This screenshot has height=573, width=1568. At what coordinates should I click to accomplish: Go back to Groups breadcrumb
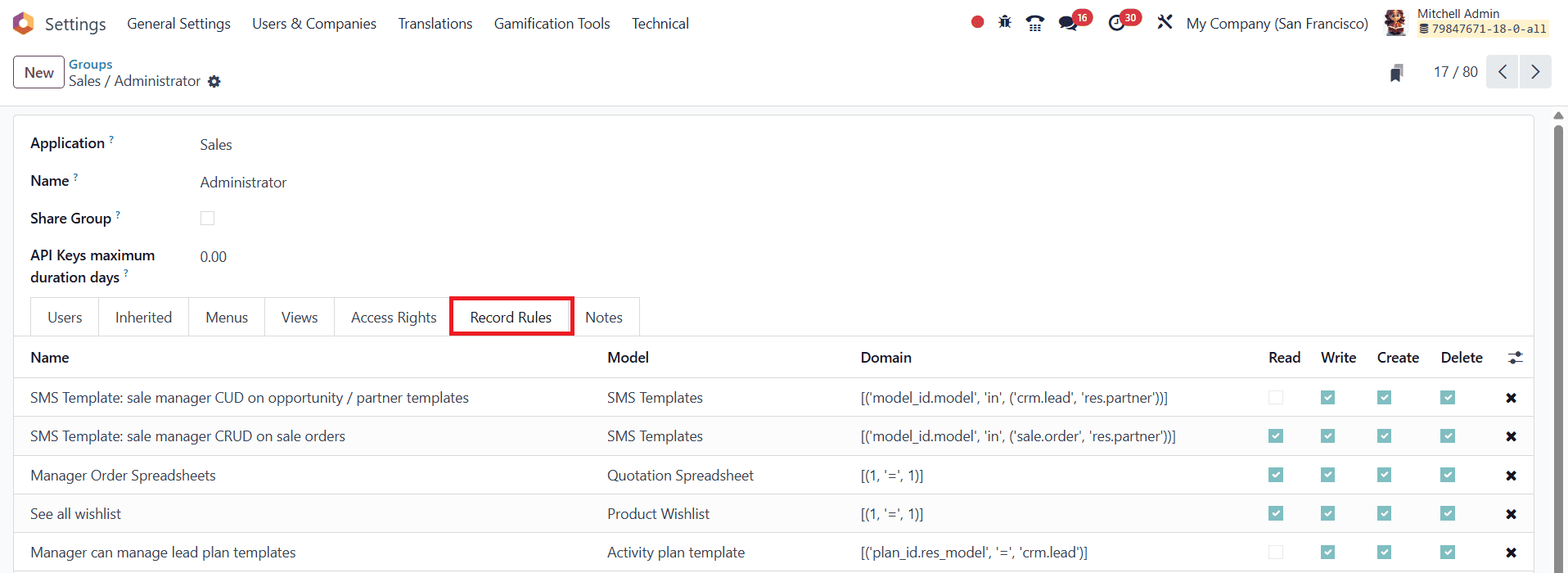(91, 64)
